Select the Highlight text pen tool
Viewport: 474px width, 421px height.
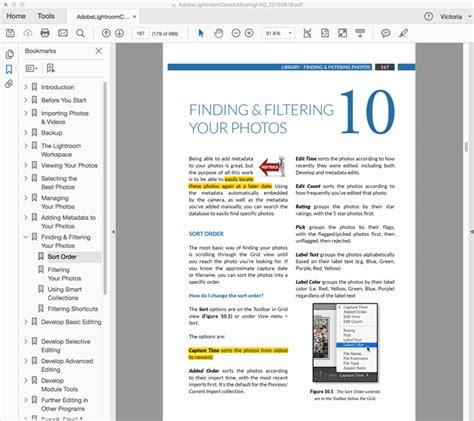(403, 33)
